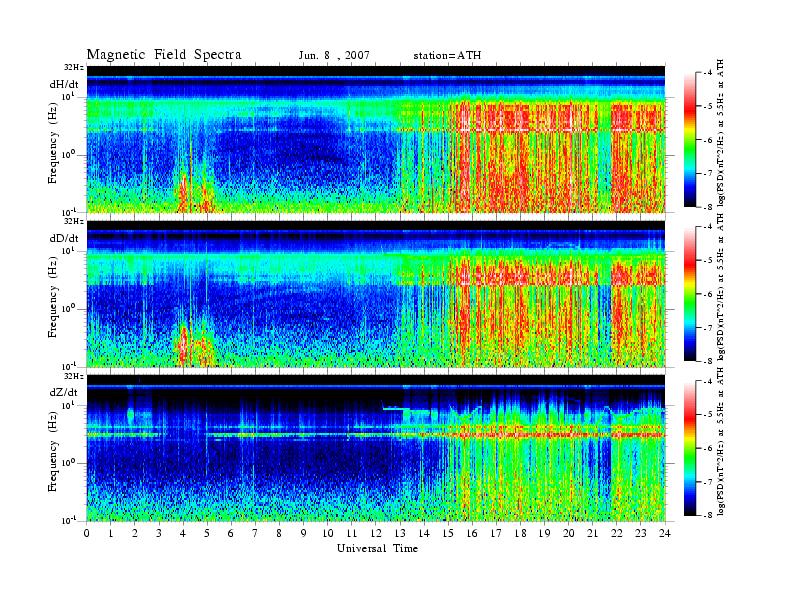
Task: Select the "dD/dt" panel label
Action: 64,238
